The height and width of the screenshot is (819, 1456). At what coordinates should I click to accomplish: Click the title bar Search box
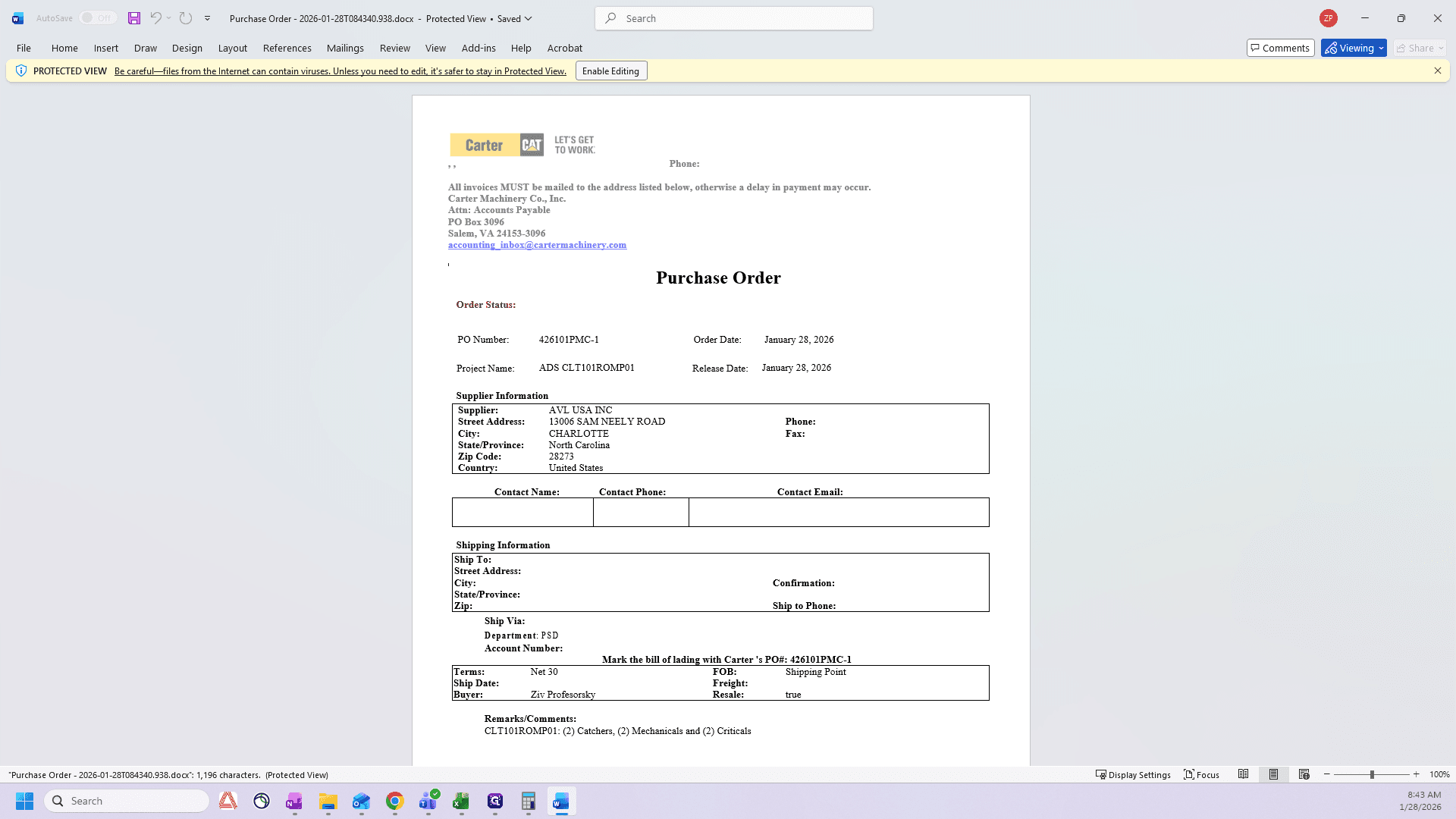click(x=734, y=18)
